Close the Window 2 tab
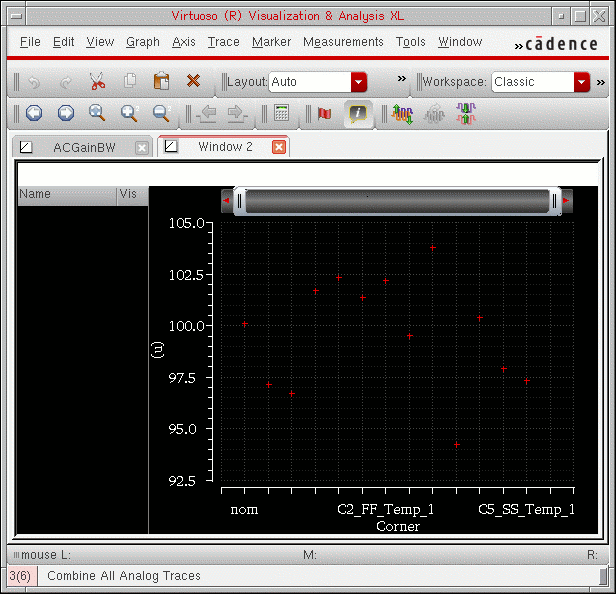Viewport: 616px width, 594px height. point(279,147)
